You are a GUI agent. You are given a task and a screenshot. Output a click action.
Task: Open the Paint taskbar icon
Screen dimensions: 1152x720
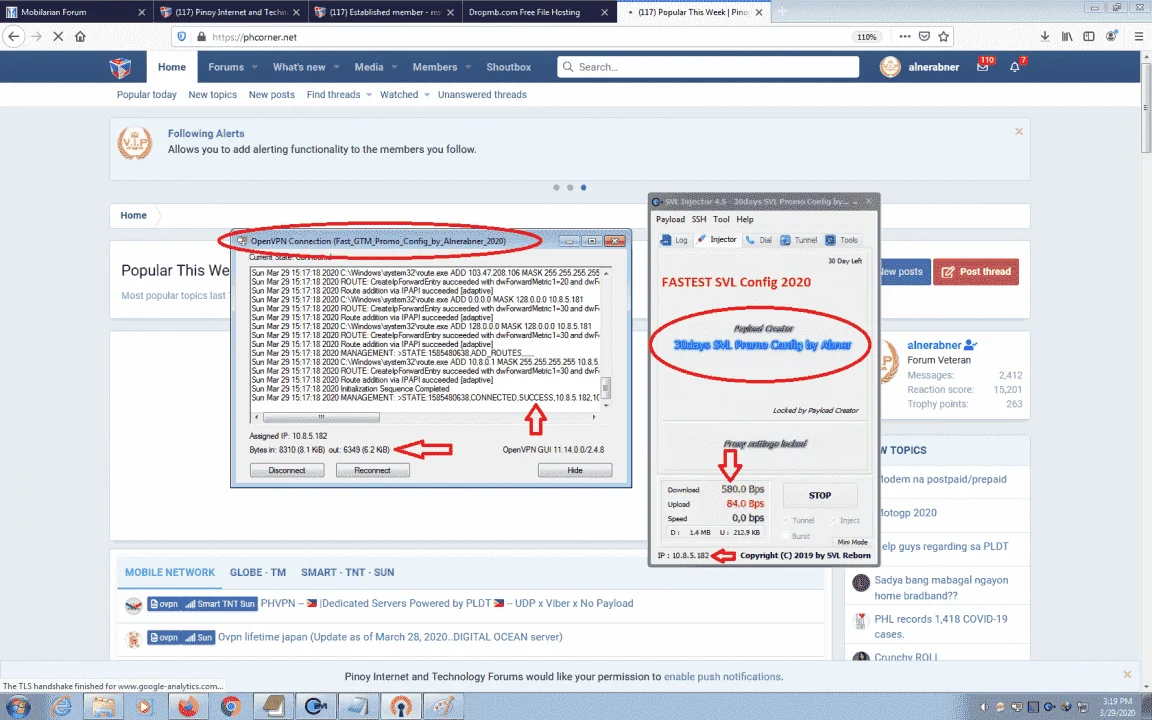pos(443,707)
